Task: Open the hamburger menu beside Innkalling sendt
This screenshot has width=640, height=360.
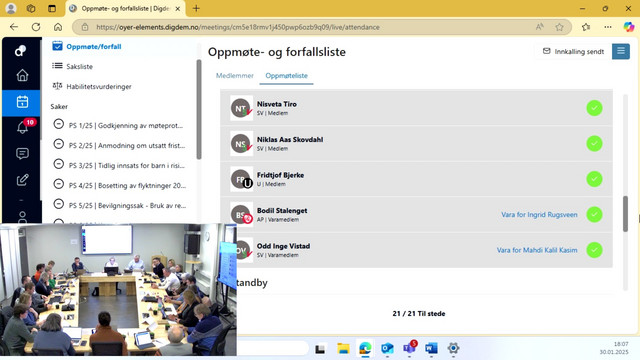Action: click(620, 51)
